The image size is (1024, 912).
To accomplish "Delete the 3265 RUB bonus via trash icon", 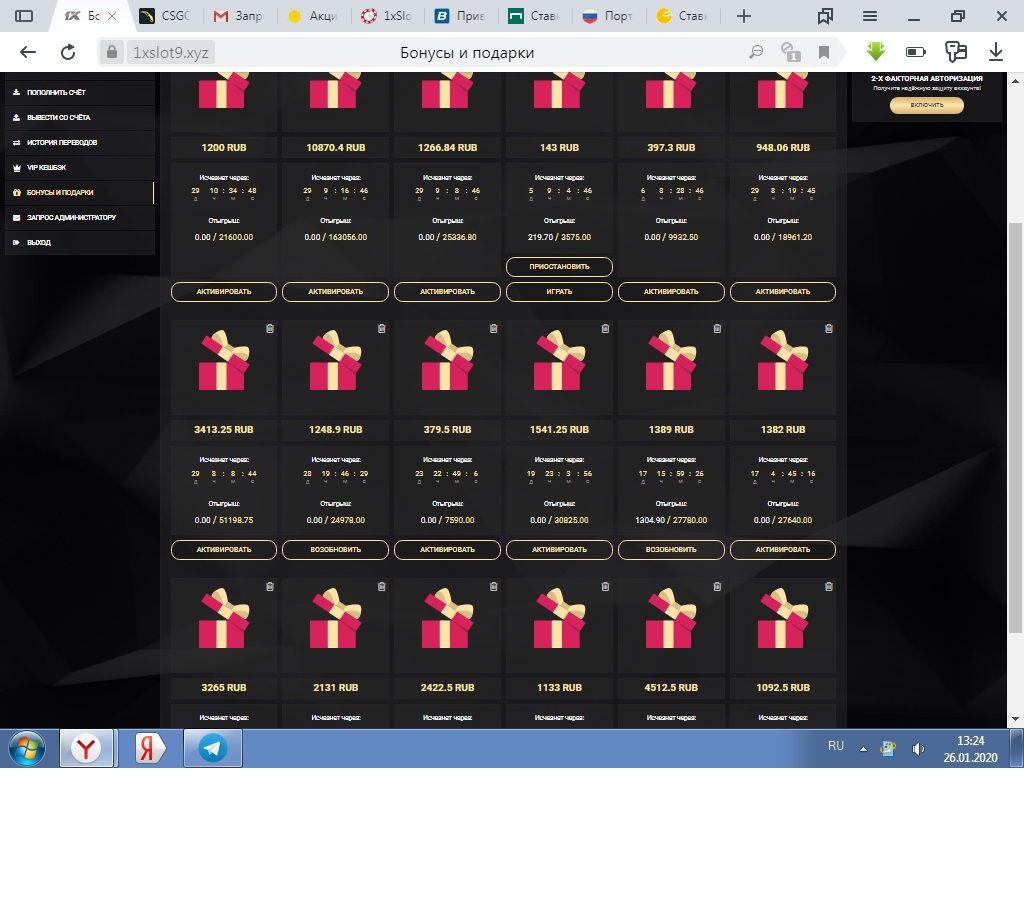I will [x=270, y=587].
